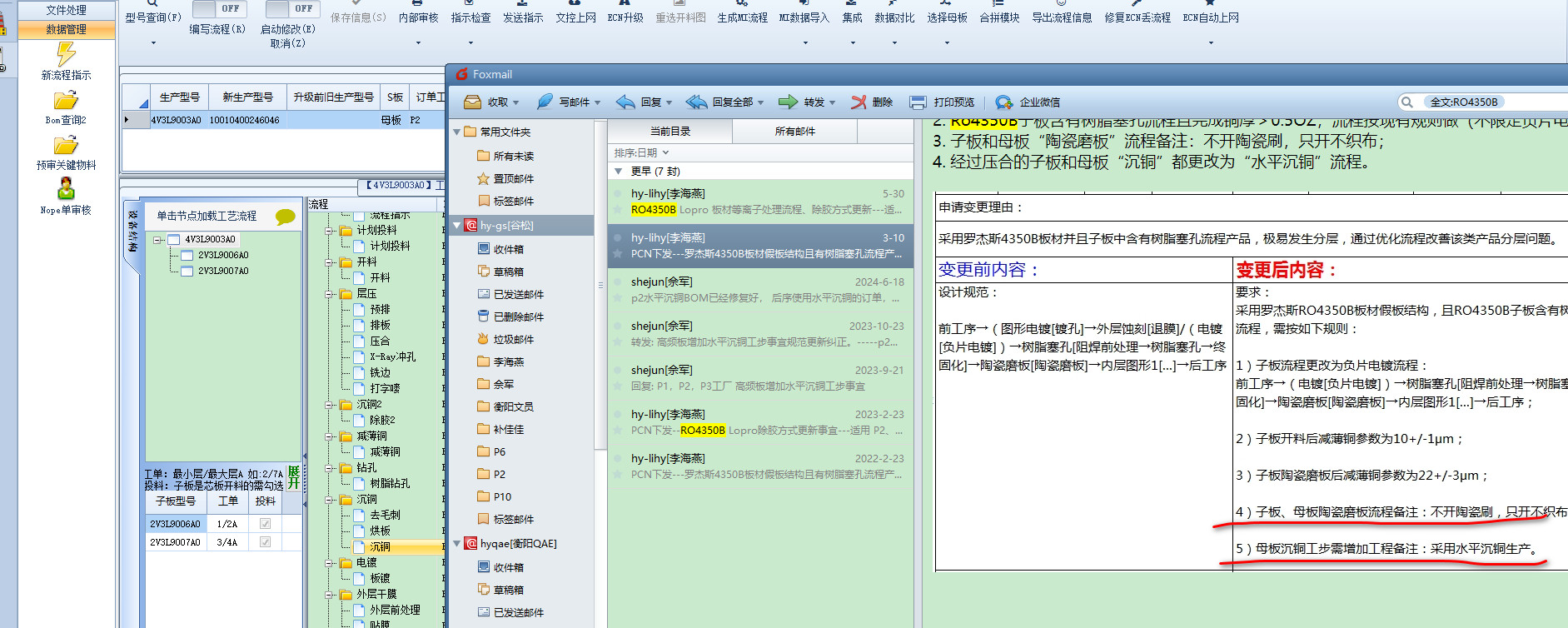
Task: Open the 3-10 PCN下发 email from hy-lihy
Action: (x=760, y=246)
